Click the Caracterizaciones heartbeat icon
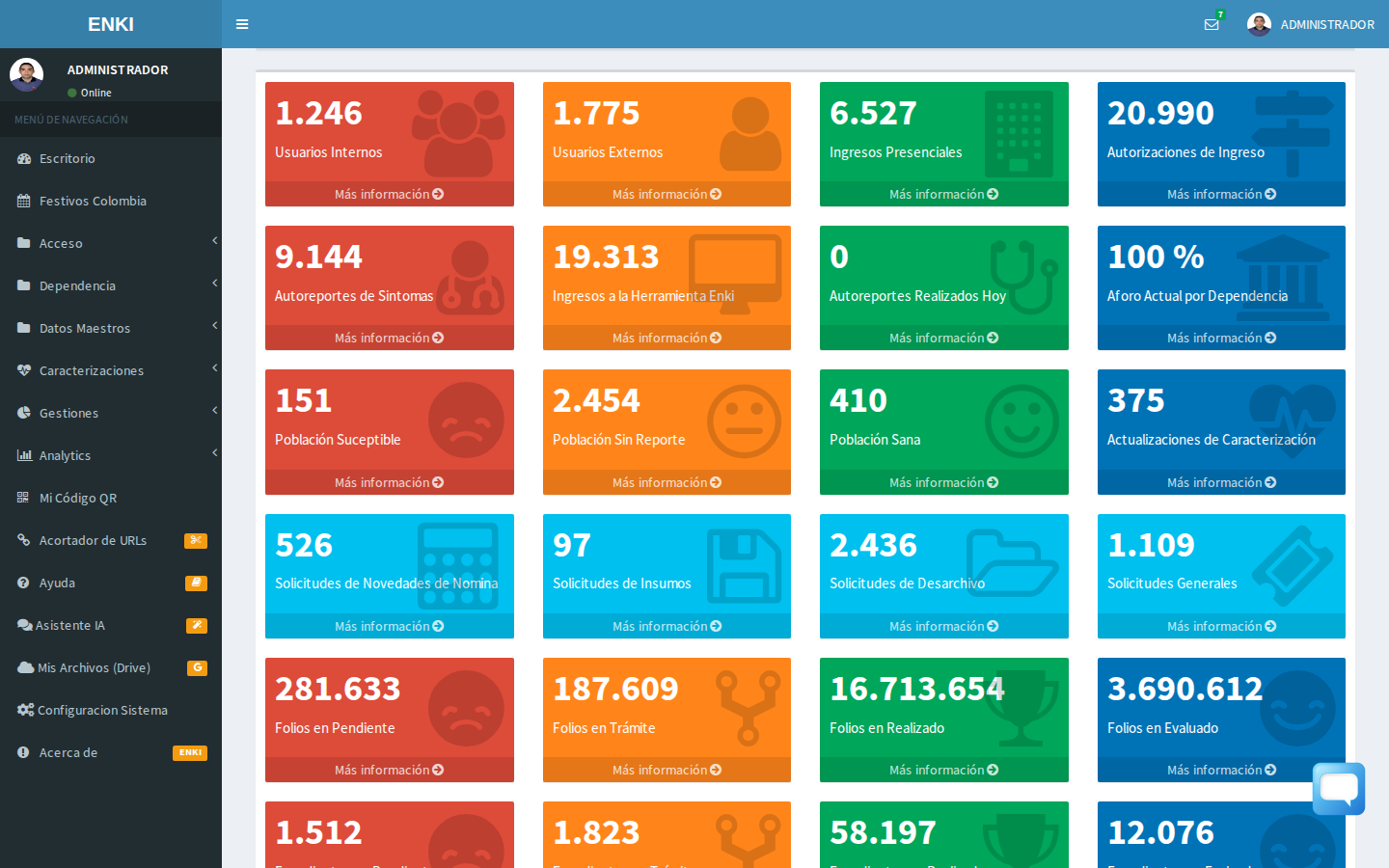This screenshot has width=1389, height=868. (24, 370)
